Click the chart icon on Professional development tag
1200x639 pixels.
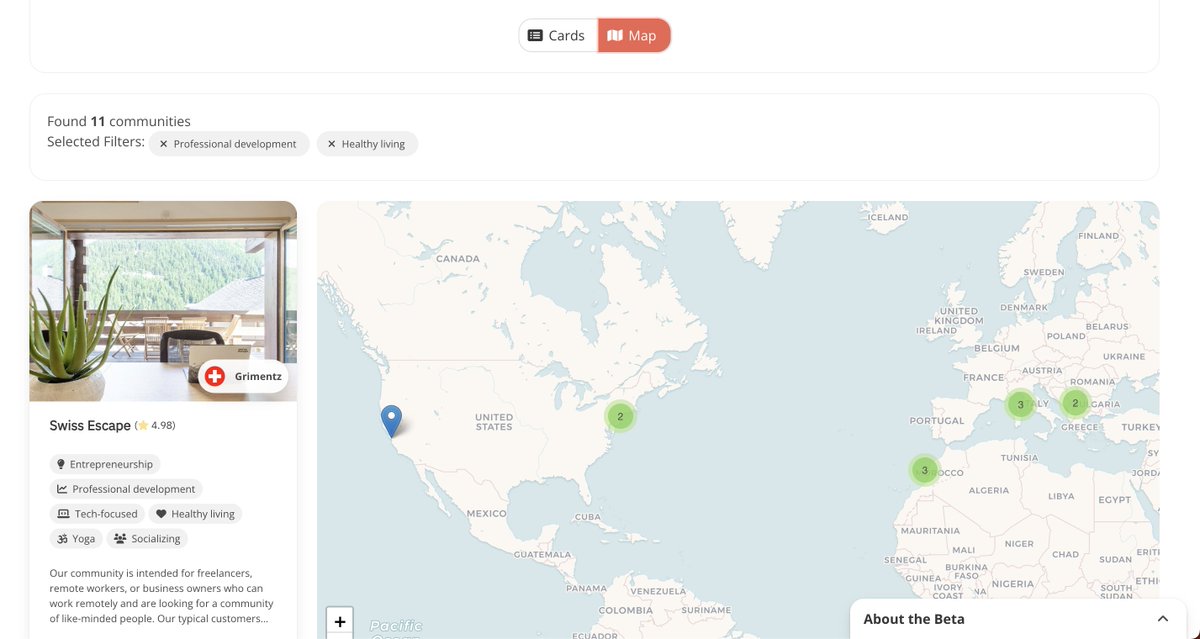point(61,489)
